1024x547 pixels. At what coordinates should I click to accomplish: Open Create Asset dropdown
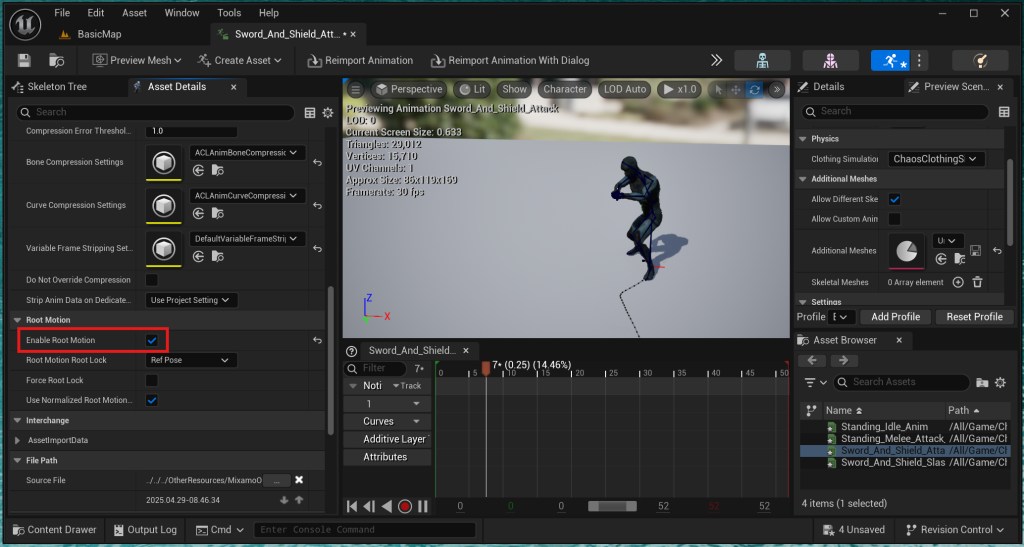[x=239, y=61]
